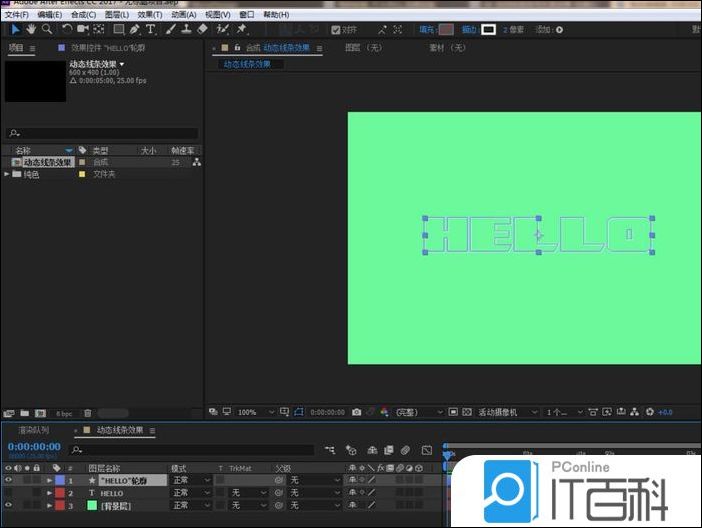Create new folder in Project panel
702x528 pixels.
click(25, 413)
